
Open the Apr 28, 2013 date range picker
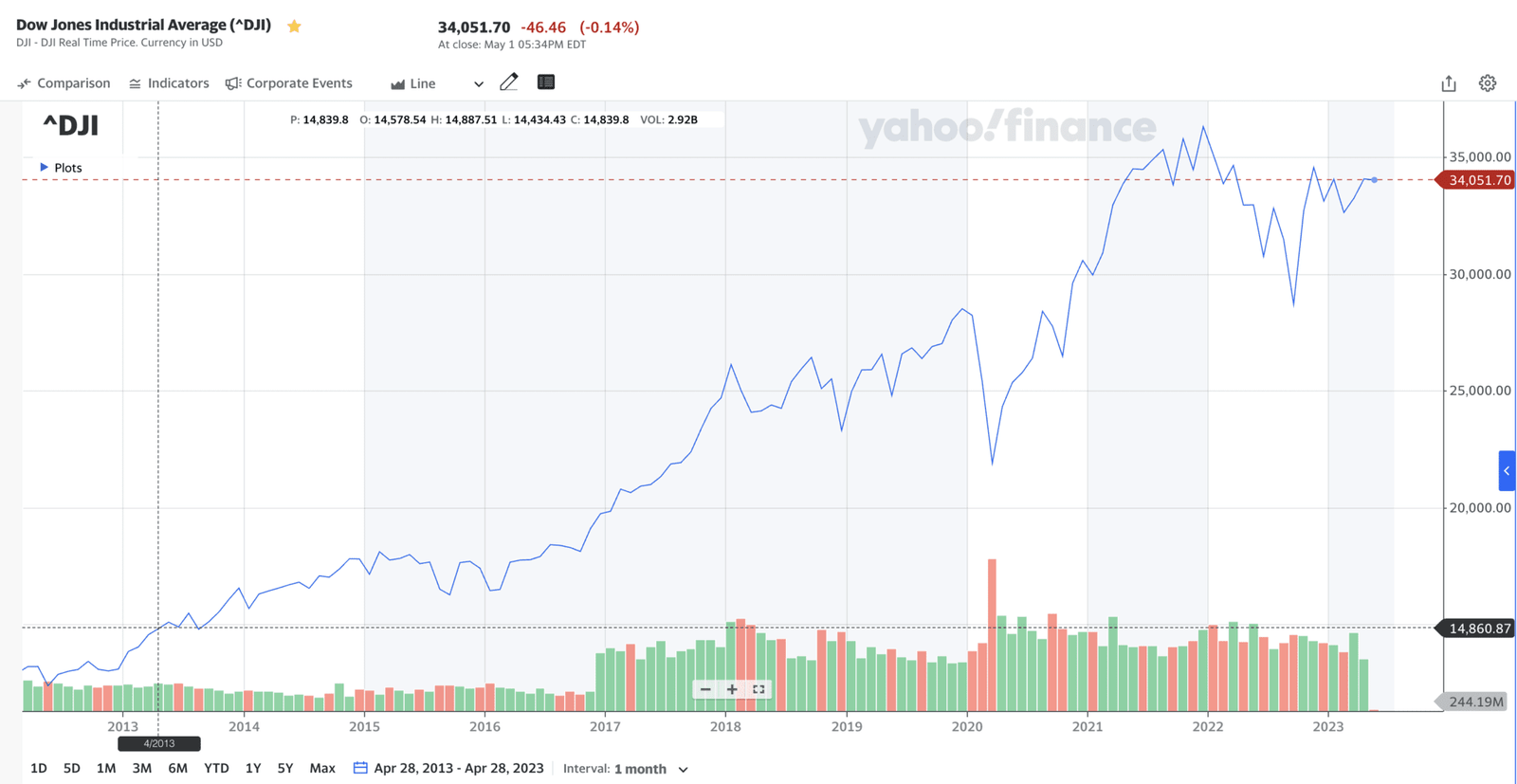coord(459,768)
